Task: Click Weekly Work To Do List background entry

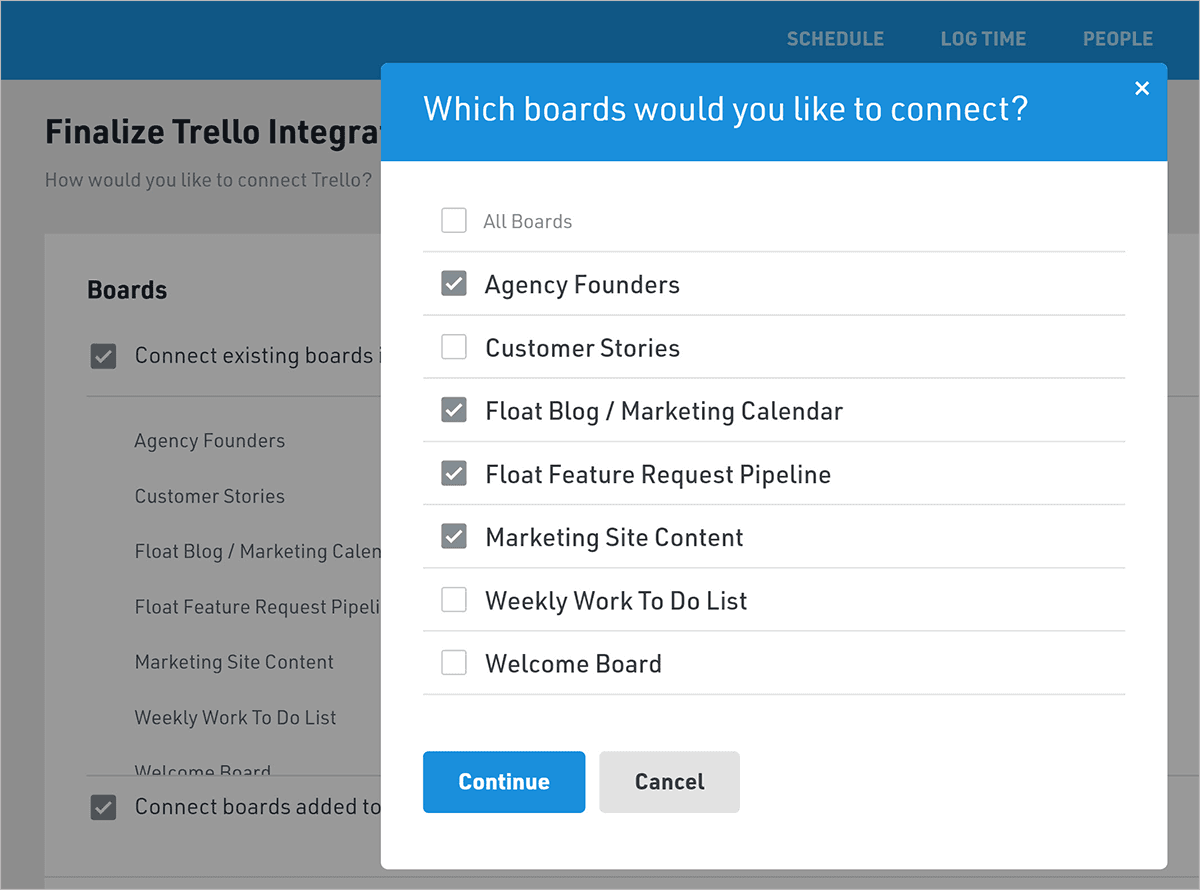Action: (x=235, y=717)
